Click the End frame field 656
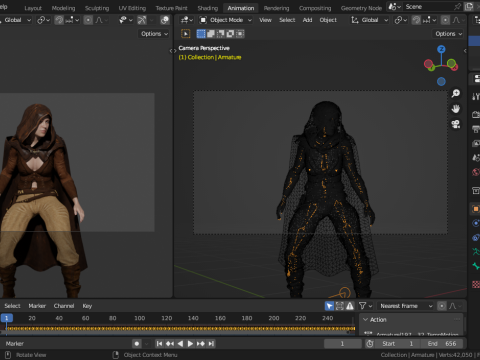 pos(442,344)
